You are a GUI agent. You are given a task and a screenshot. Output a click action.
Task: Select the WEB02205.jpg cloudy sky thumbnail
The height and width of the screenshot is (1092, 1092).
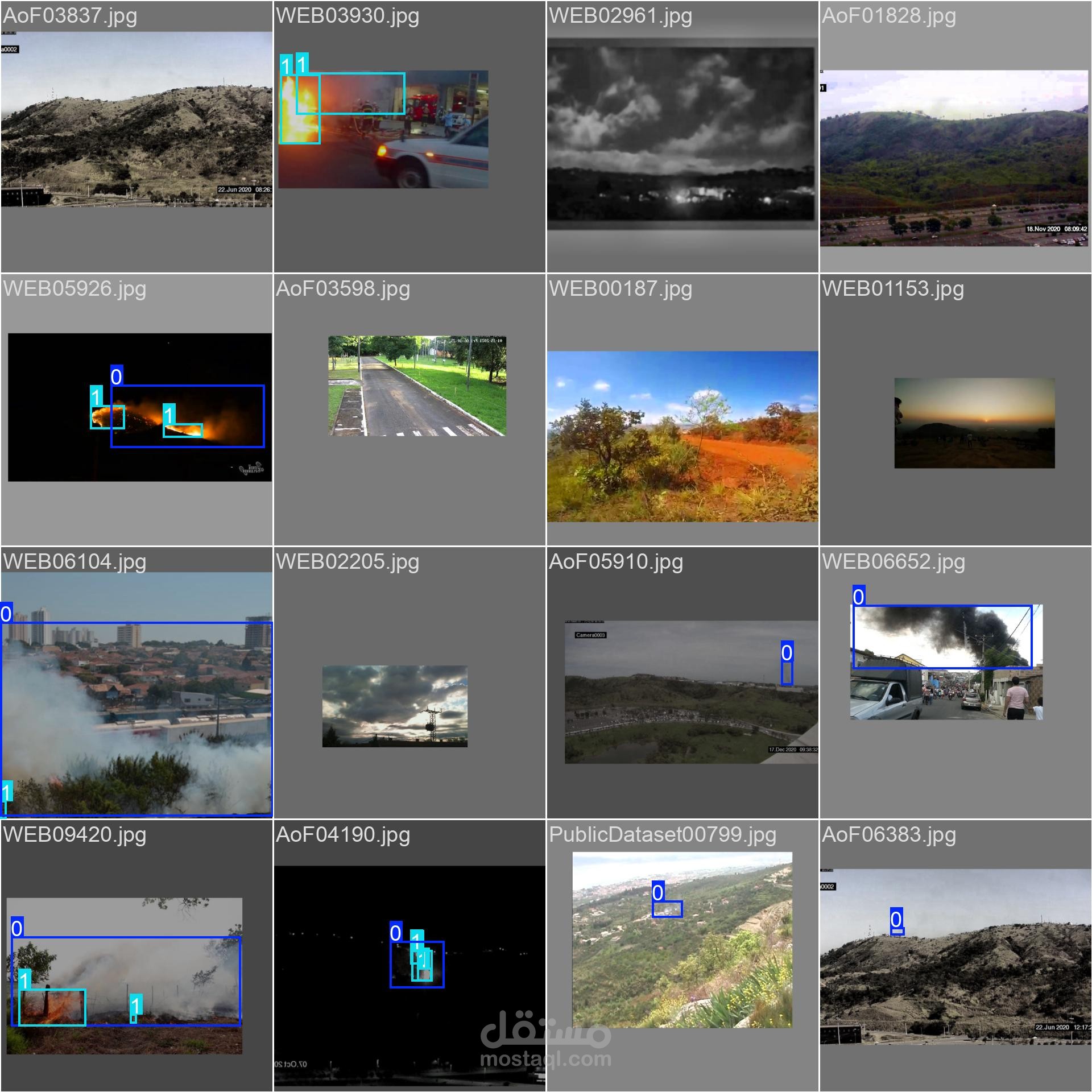click(395, 706)
